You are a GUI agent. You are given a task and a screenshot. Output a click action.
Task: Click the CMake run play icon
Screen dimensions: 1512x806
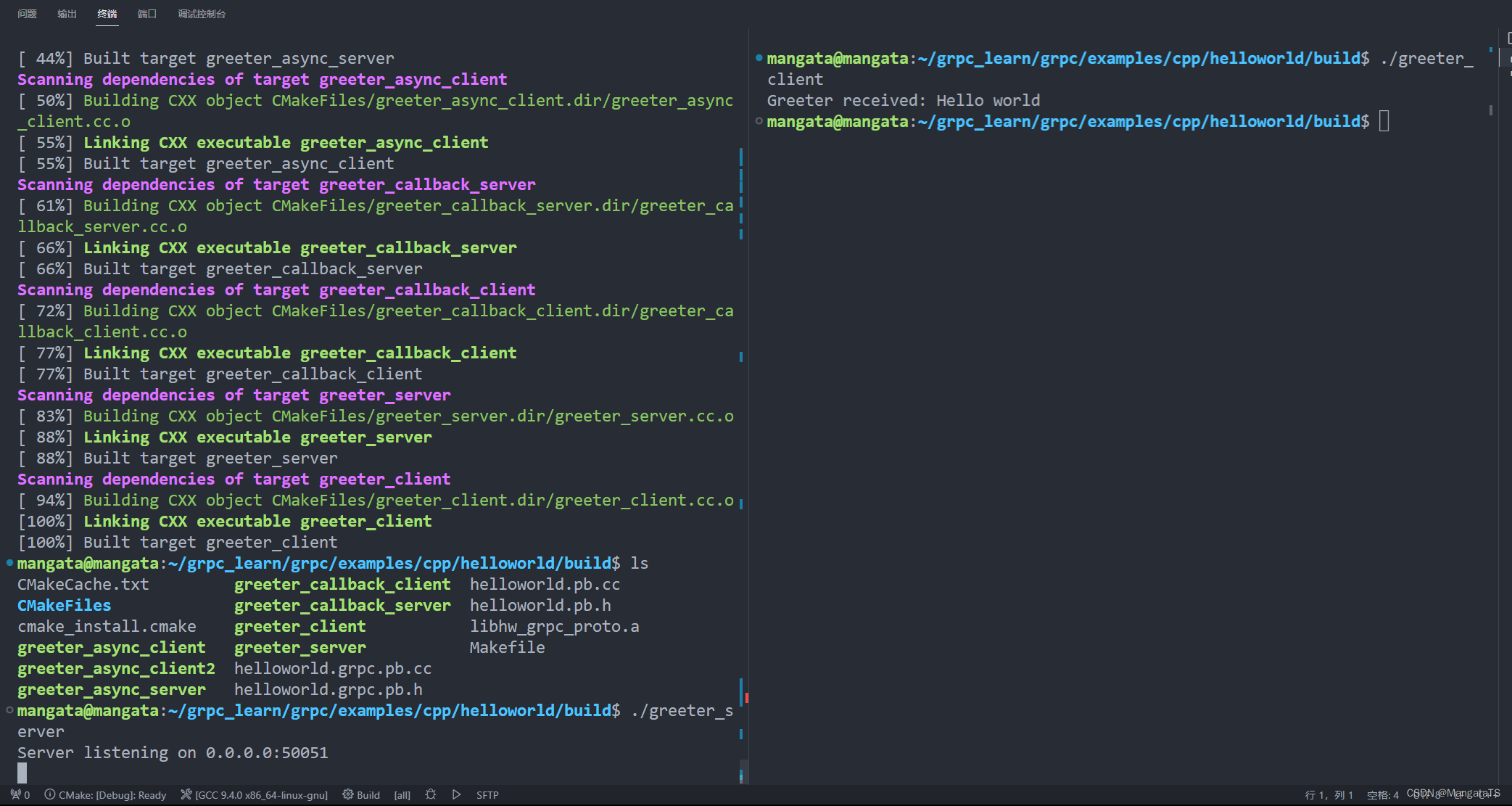point(456,794)
